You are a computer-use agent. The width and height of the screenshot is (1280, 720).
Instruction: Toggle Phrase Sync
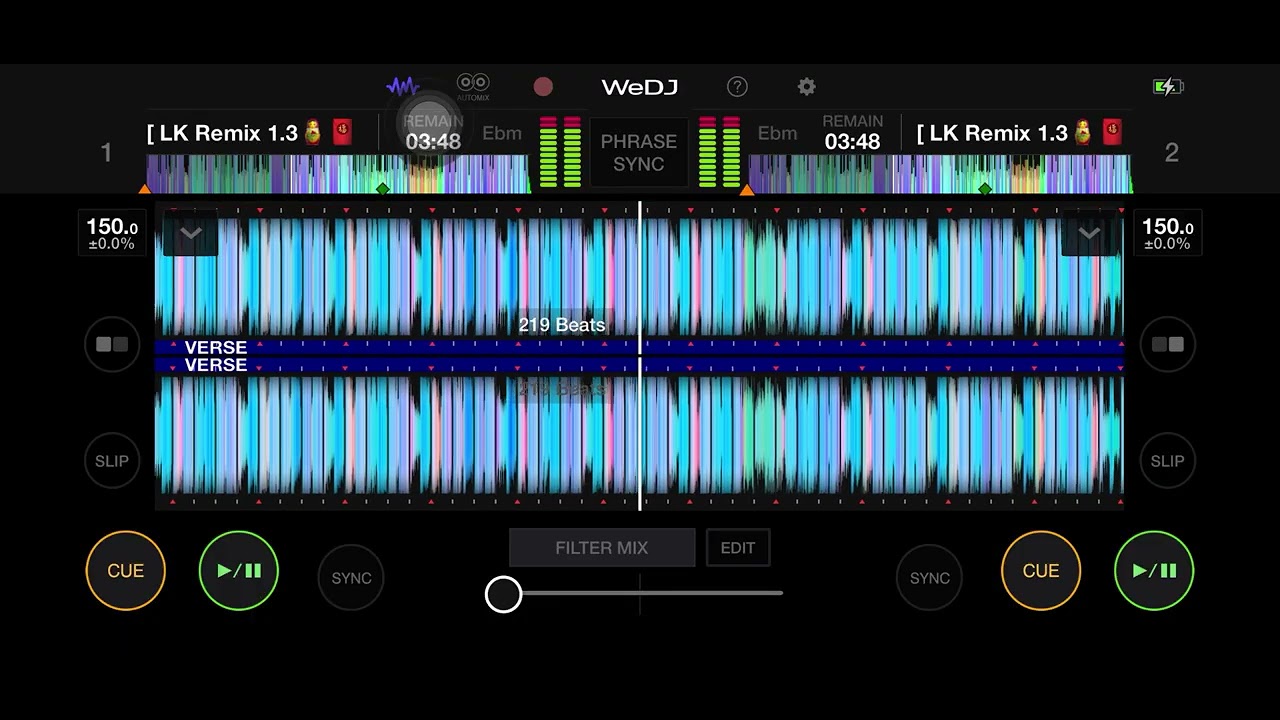point(638,152)
